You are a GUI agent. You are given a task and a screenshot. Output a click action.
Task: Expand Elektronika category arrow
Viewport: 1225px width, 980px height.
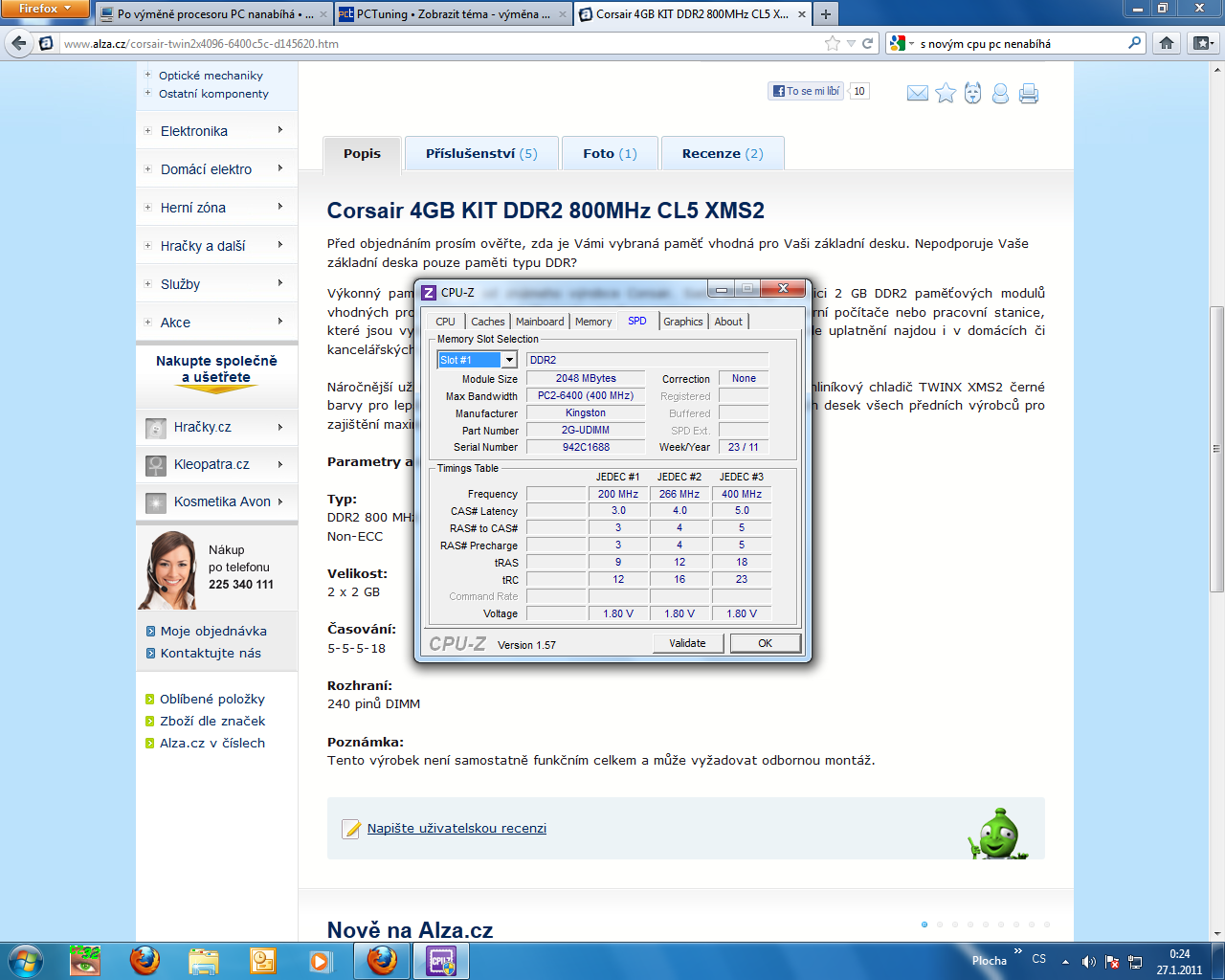point(280,130)
